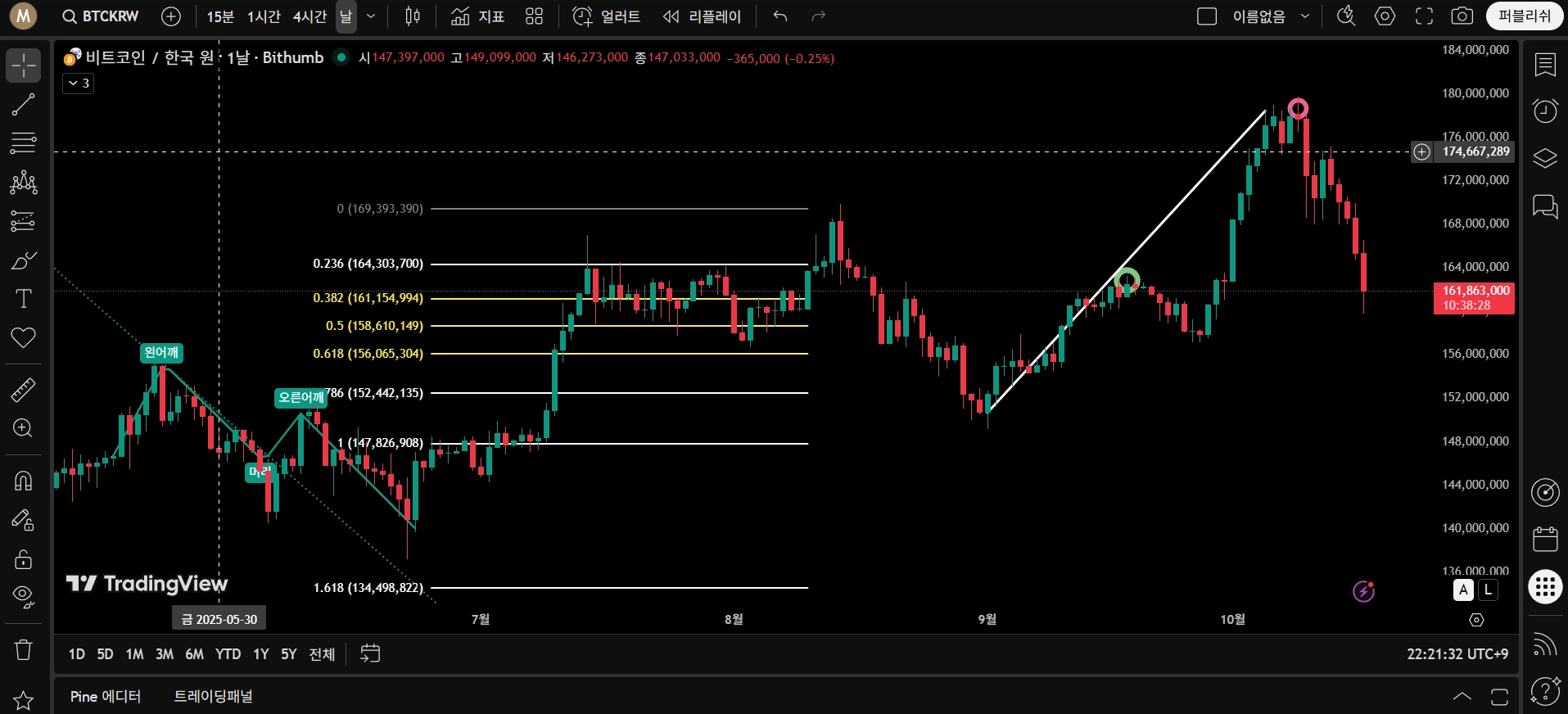
Task: Toggle the log scale L button
Action: pyautogui.click(x=1488, y=590)
